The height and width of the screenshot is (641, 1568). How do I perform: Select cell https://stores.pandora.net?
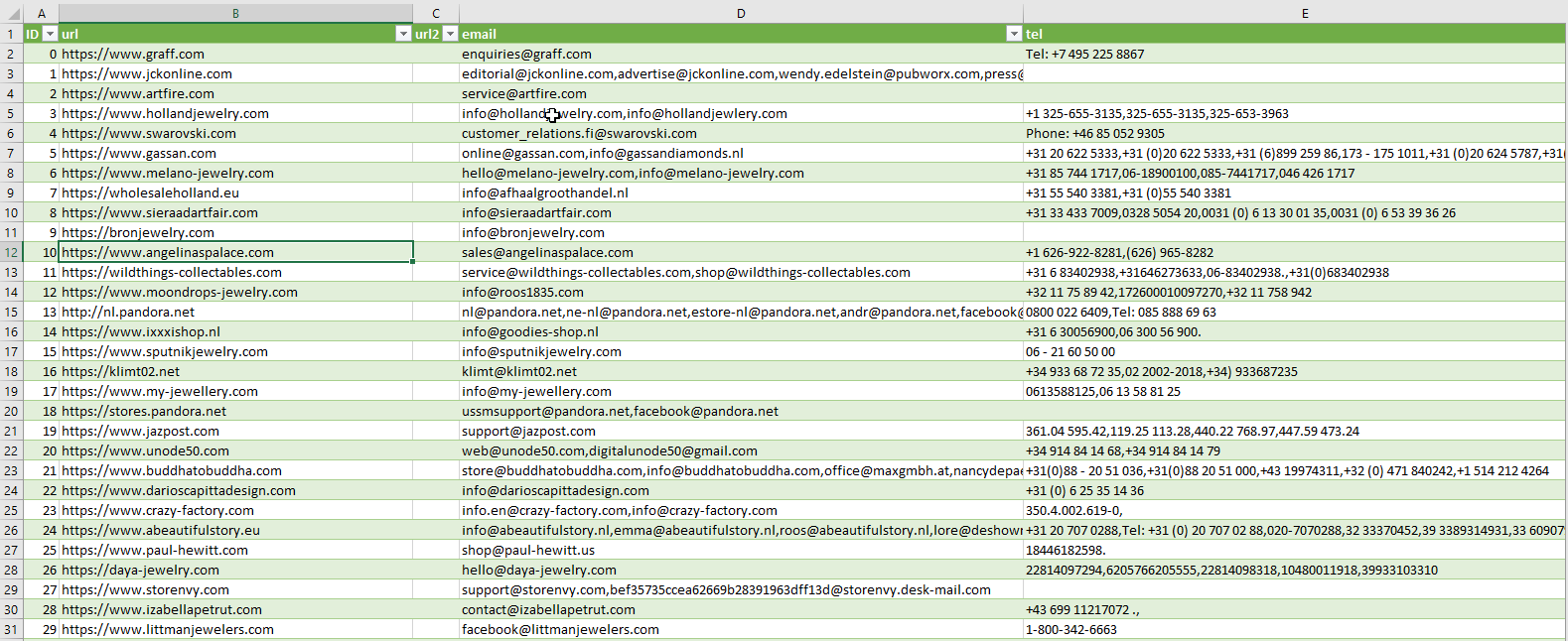click(235, 411)
